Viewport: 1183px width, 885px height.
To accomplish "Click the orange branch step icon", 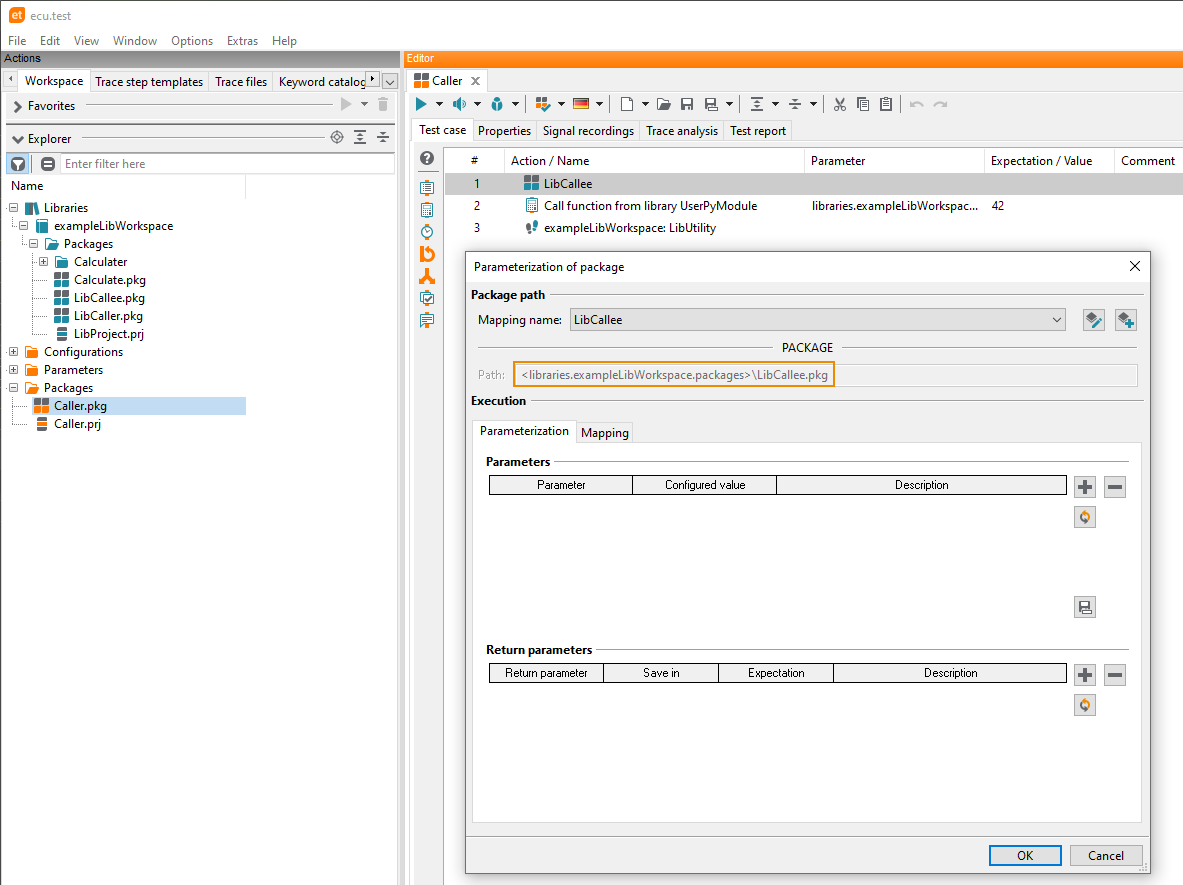I will click(427, 276).
